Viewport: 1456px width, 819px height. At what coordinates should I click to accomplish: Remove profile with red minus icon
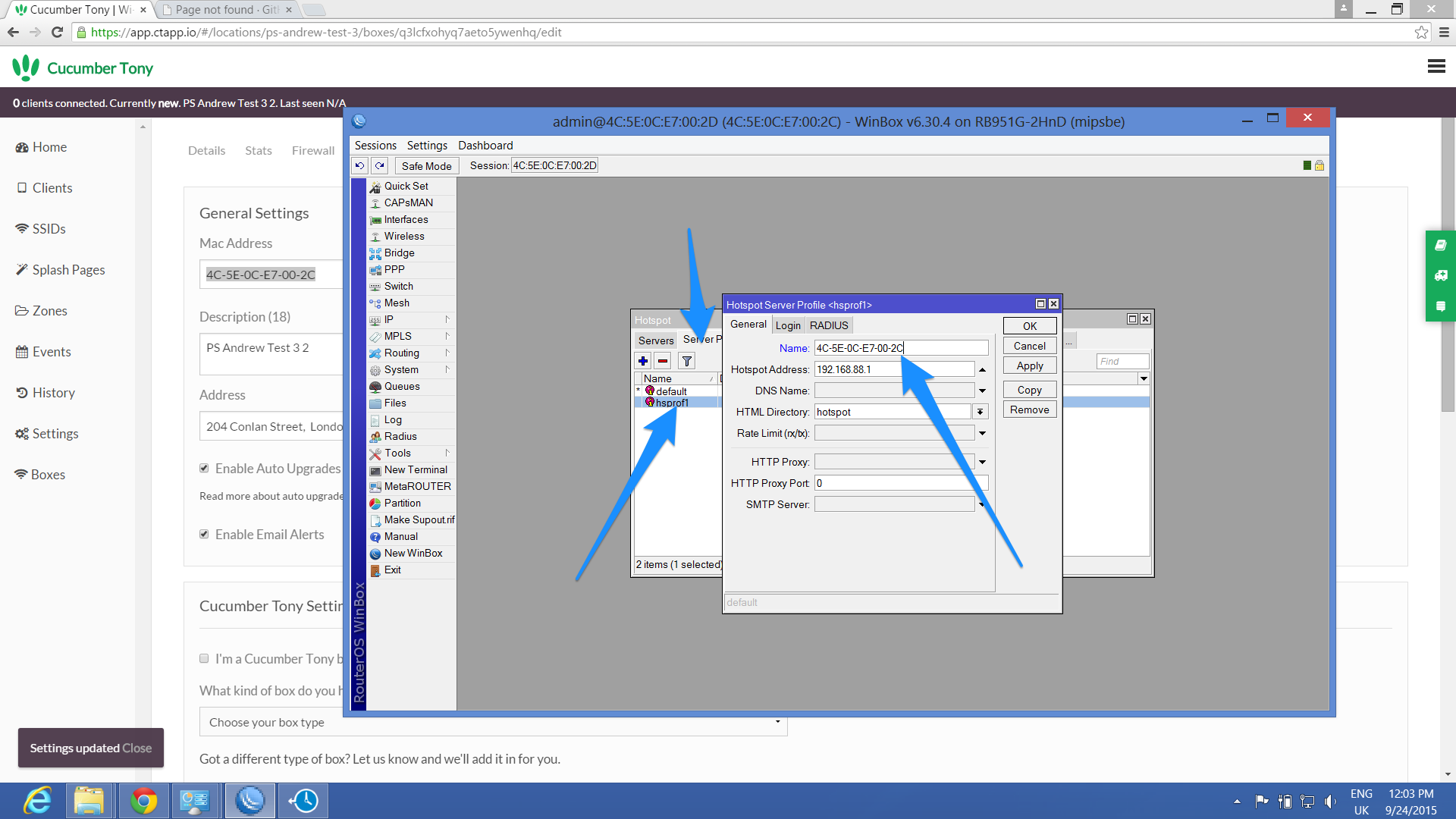coord(663,361)
